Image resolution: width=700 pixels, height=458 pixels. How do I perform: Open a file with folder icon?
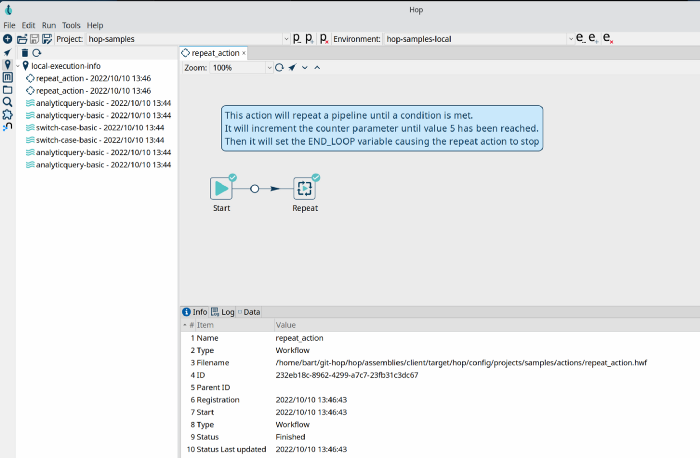[x=22, y=39]
